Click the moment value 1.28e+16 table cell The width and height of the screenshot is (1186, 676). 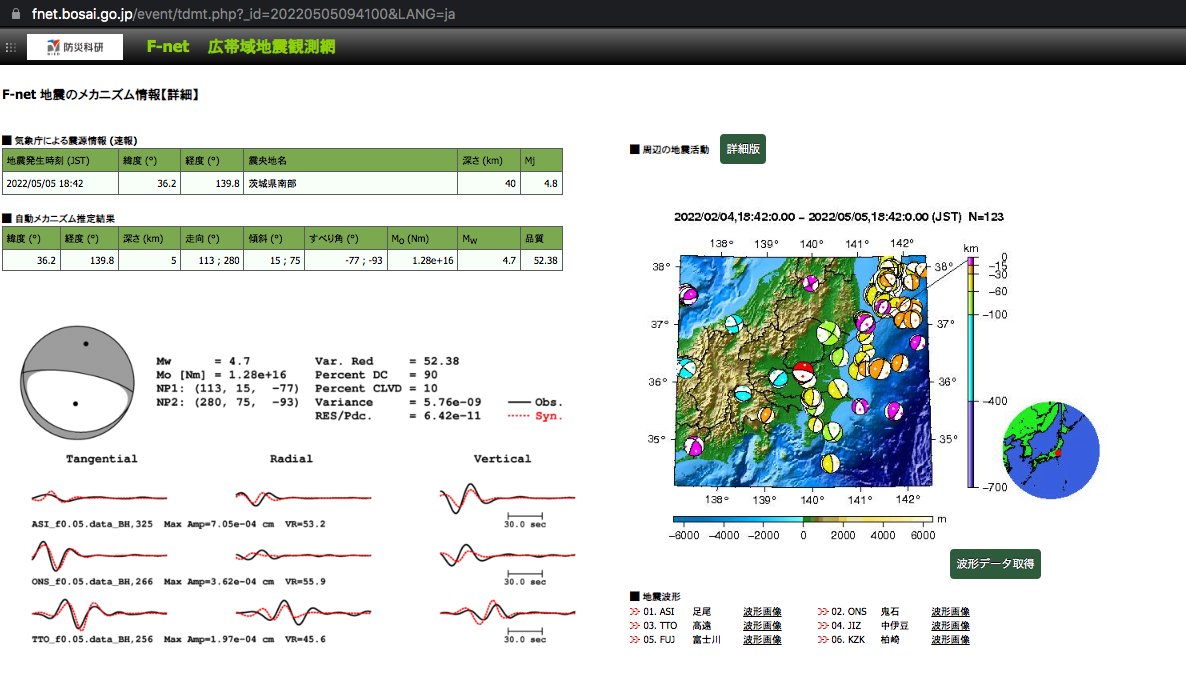coord(422,260)
